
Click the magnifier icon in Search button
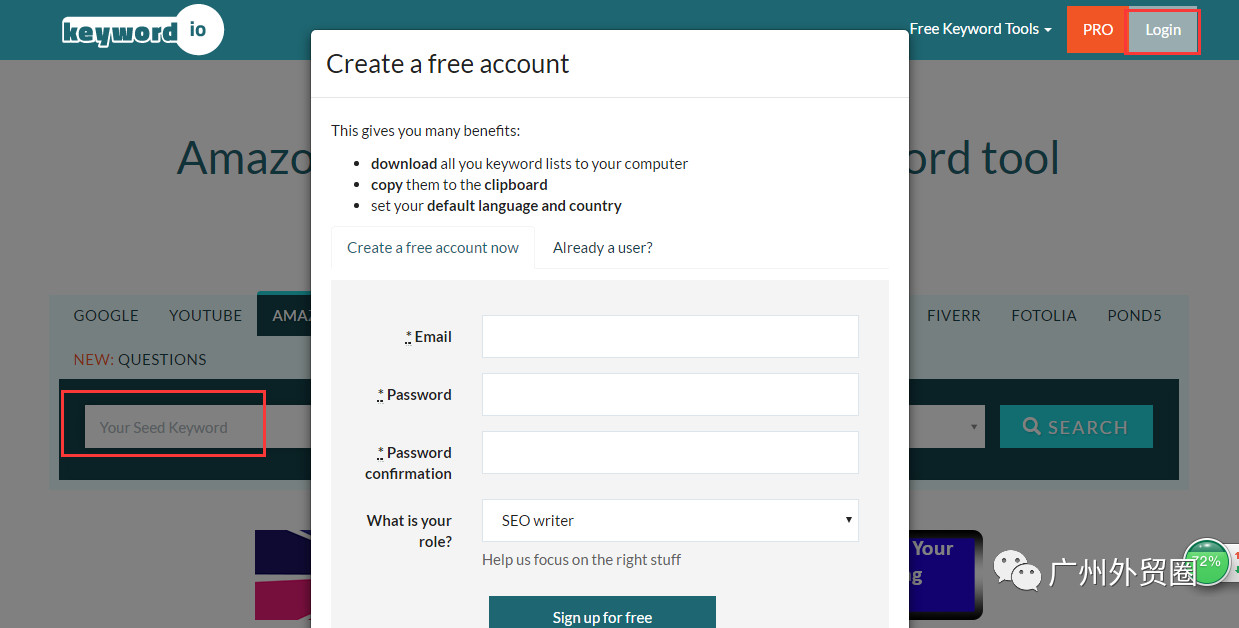point(1032,427)
